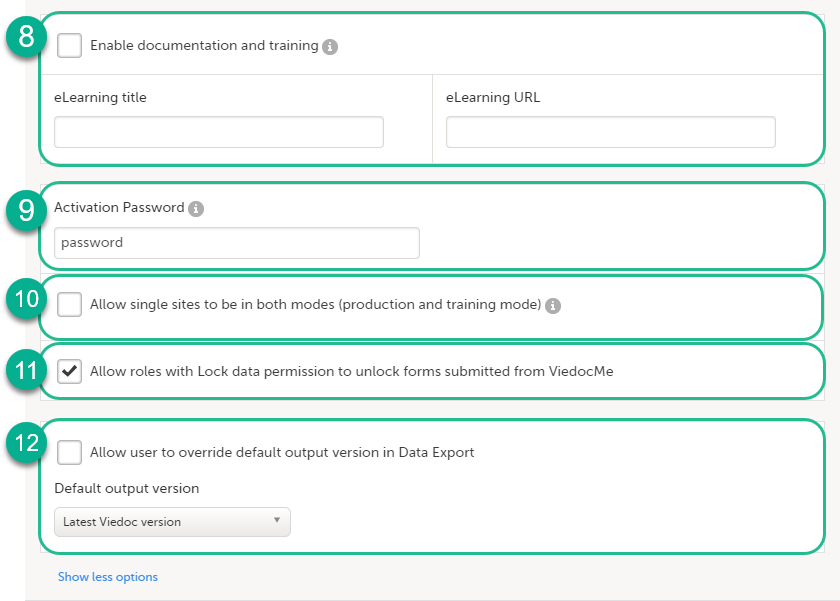The image size is (840, 601).
Task: Click the green number 9 badge
Action: click(24, 211)
